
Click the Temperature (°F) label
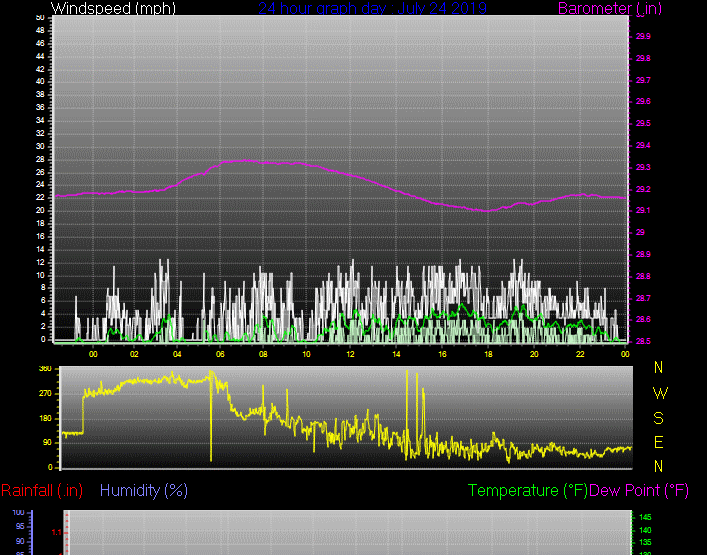[x=528, y=491]
